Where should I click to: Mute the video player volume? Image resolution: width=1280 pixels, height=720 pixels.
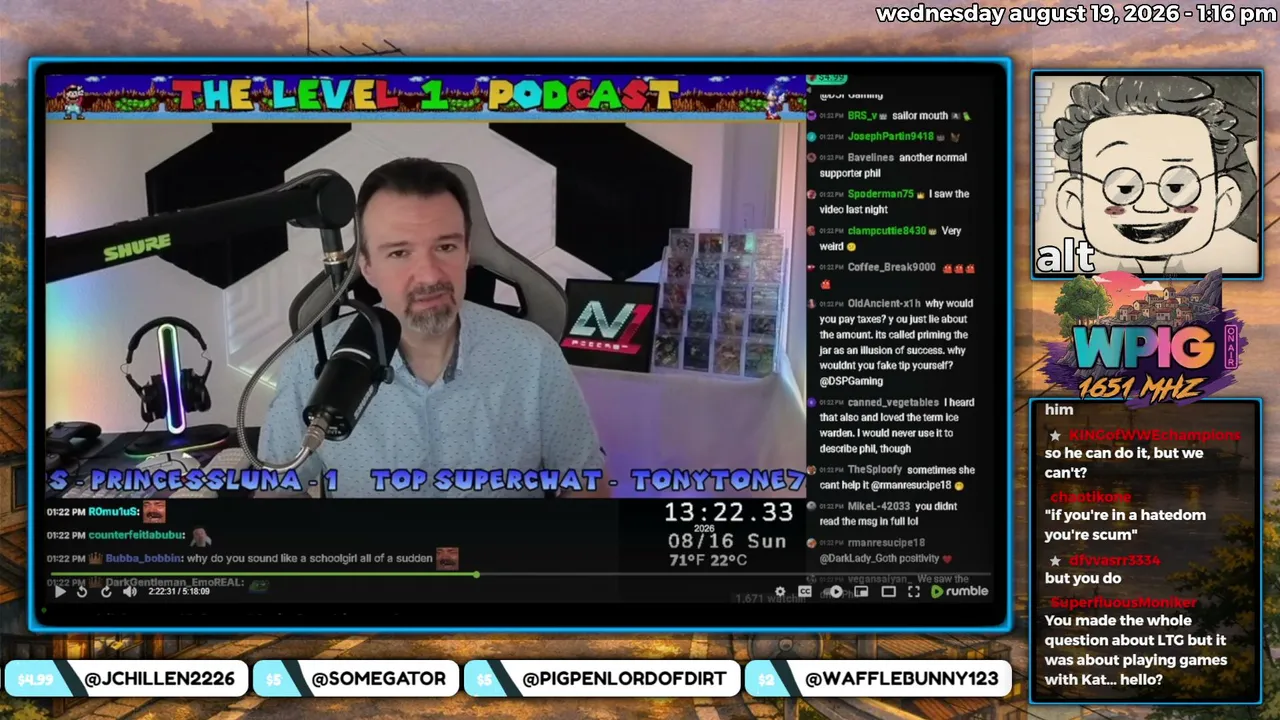point(129,591)
